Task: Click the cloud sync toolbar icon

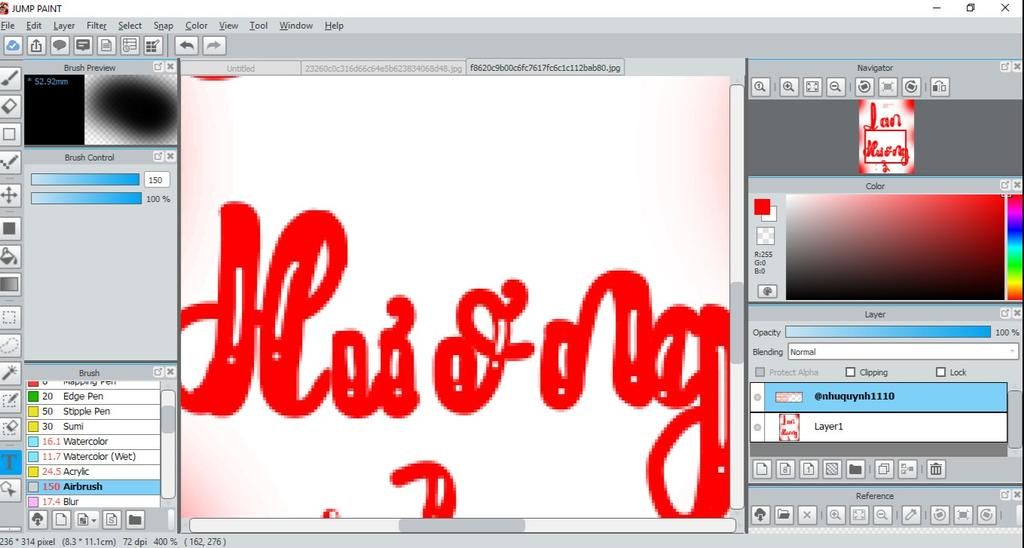Action: (13, 45)
